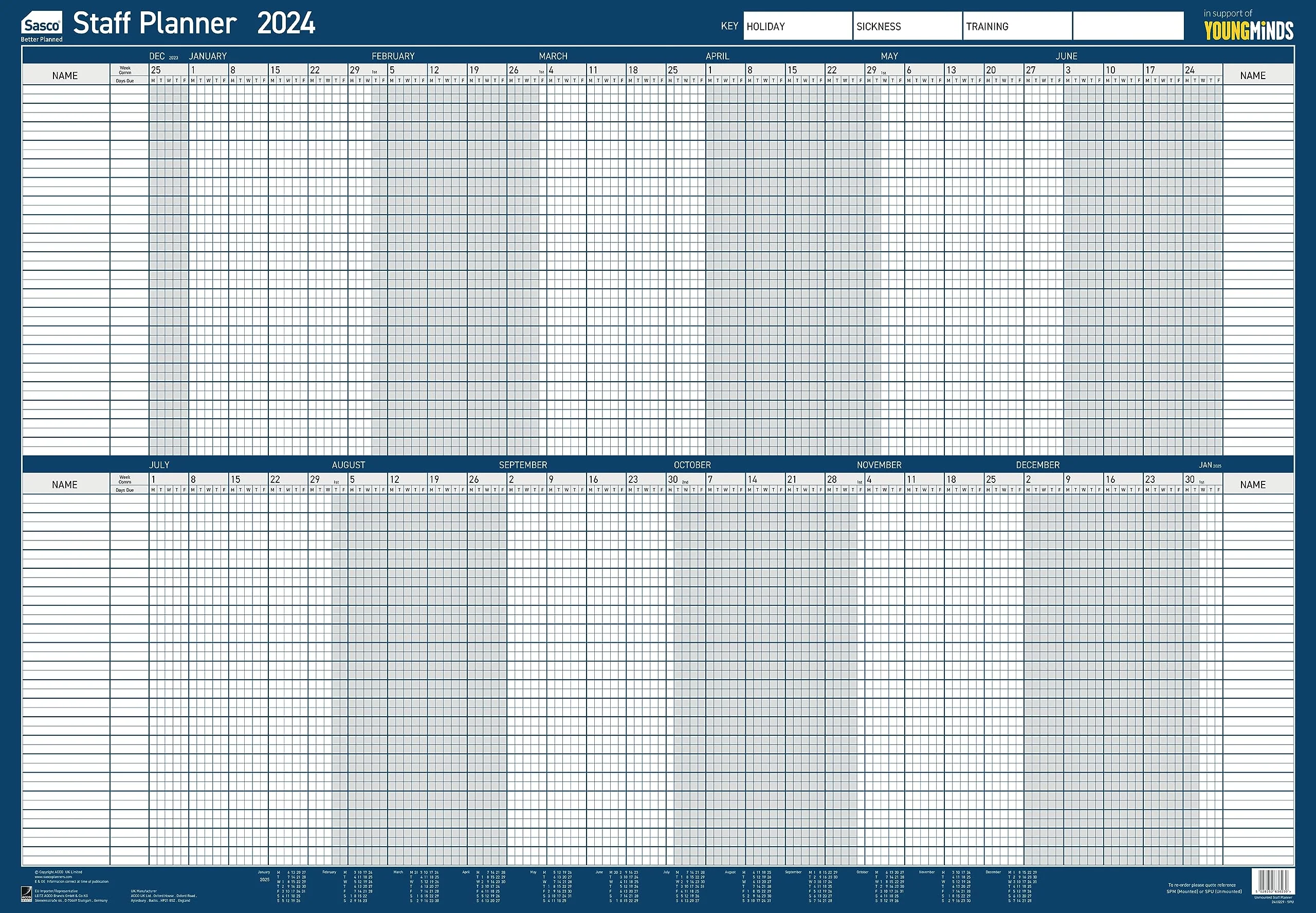The width and height of the screenshot is (1316, 913).
Task: Select the HOLIDAY key box
Action: (x=797, y=26)
